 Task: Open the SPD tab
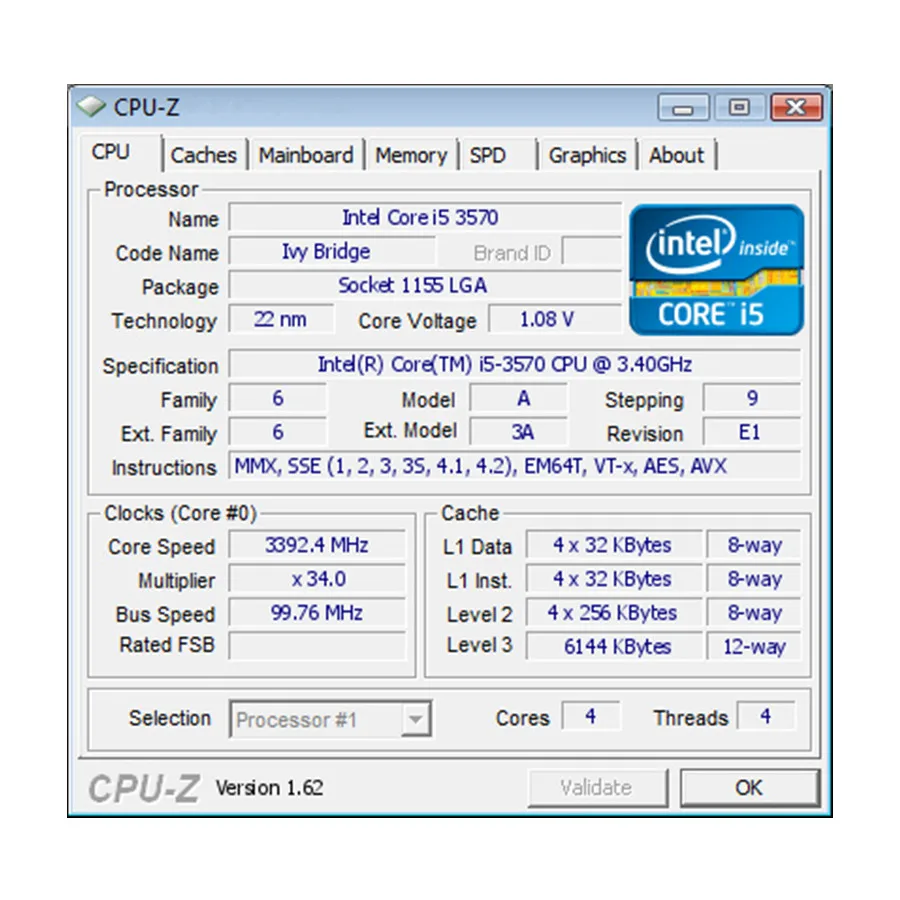(x=487, y=155)
